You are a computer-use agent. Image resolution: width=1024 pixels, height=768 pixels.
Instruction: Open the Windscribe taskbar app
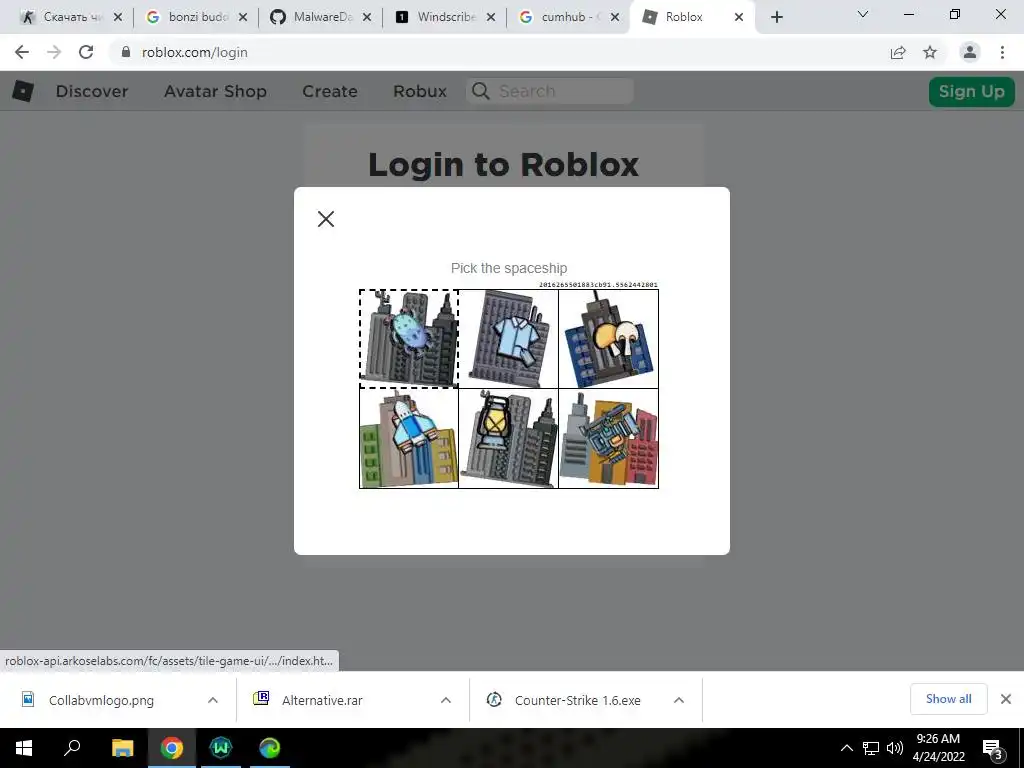pos(221,748)
